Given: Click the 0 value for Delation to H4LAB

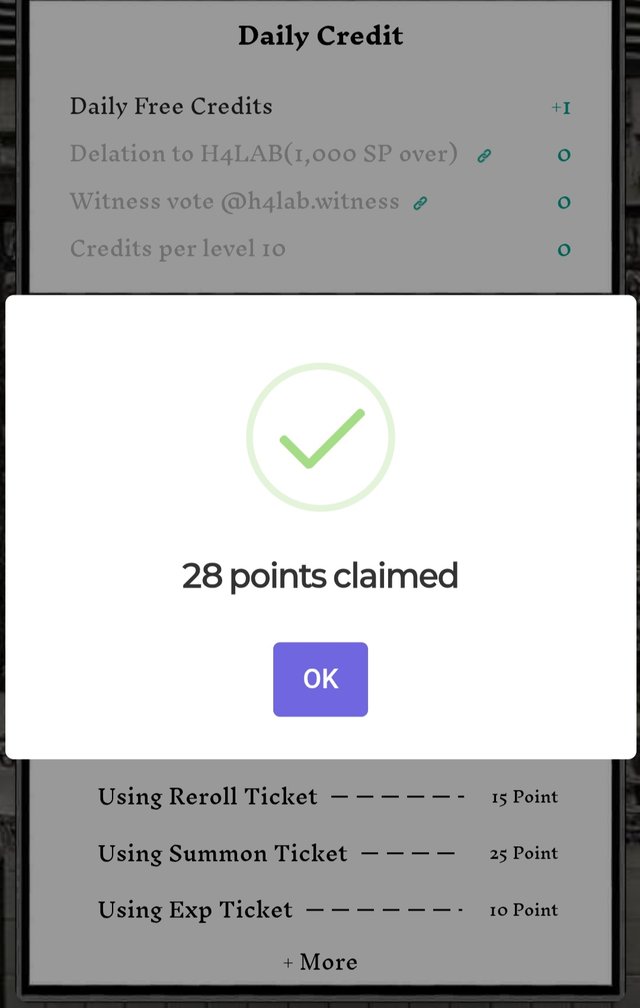Looking at the screenshot, I should (x=564, y=156).
